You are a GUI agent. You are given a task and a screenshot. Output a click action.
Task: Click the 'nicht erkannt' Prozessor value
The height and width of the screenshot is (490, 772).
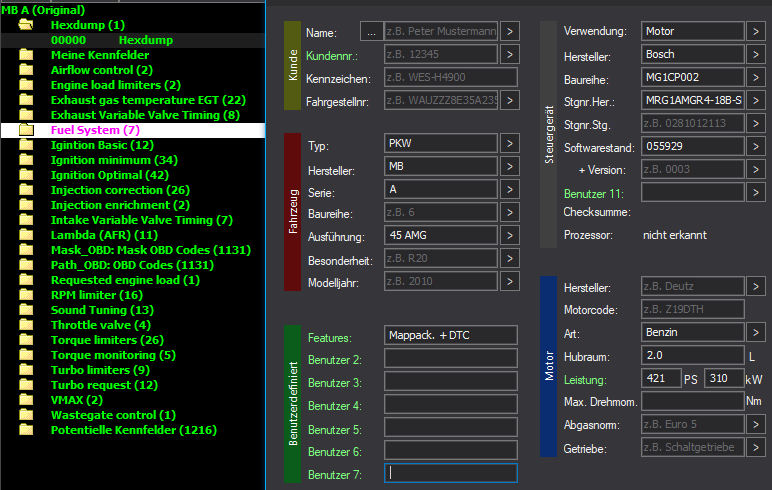coord(675,235)
